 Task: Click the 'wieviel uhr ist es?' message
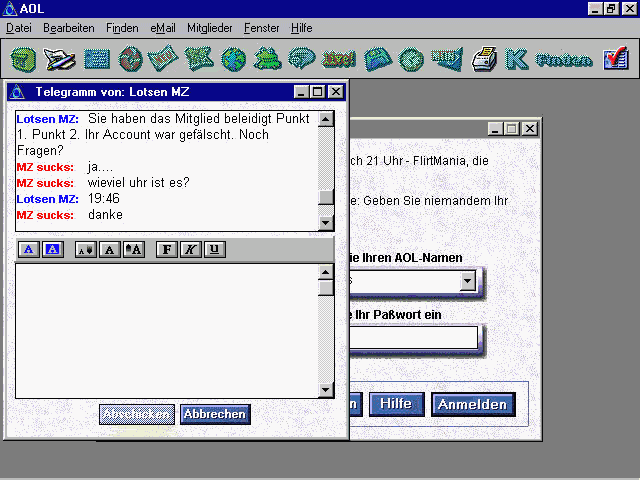[139, 182]
